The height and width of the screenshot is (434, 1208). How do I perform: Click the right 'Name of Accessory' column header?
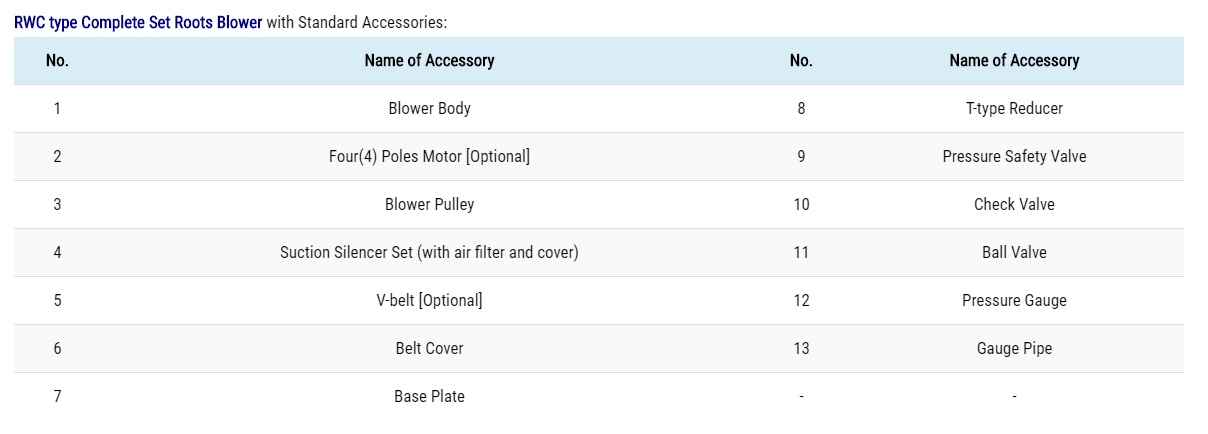(x=1014, y=60)
